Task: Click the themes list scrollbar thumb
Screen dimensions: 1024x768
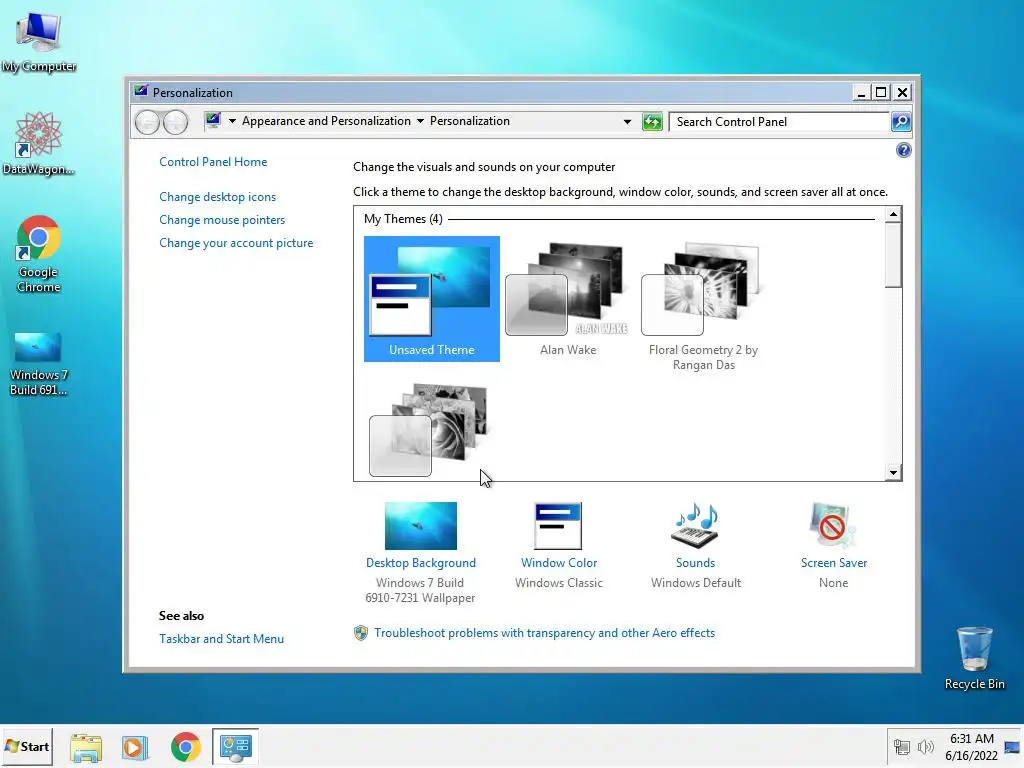Action: [x=893, y=255]
